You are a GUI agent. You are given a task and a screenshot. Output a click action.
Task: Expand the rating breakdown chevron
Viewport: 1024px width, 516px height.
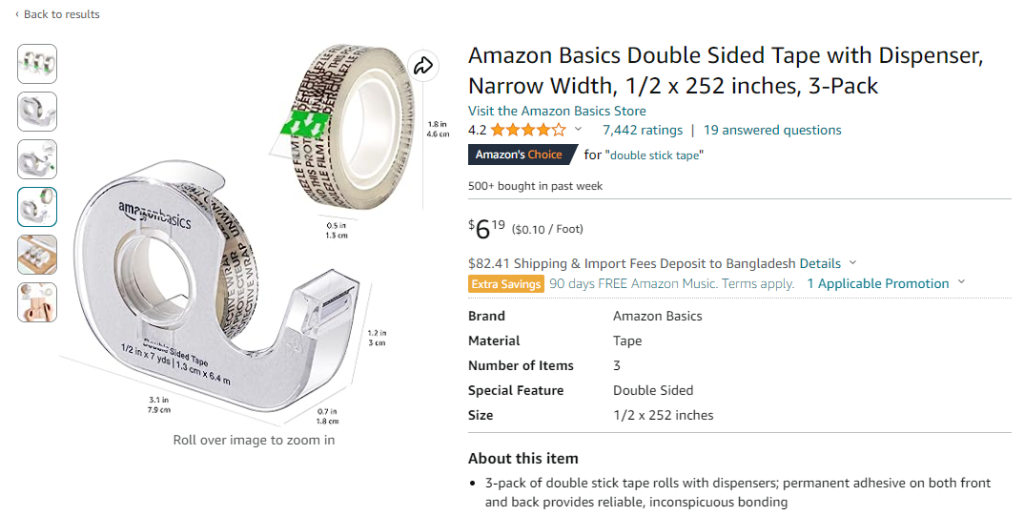pyautogui.click(x=578, y=130)
